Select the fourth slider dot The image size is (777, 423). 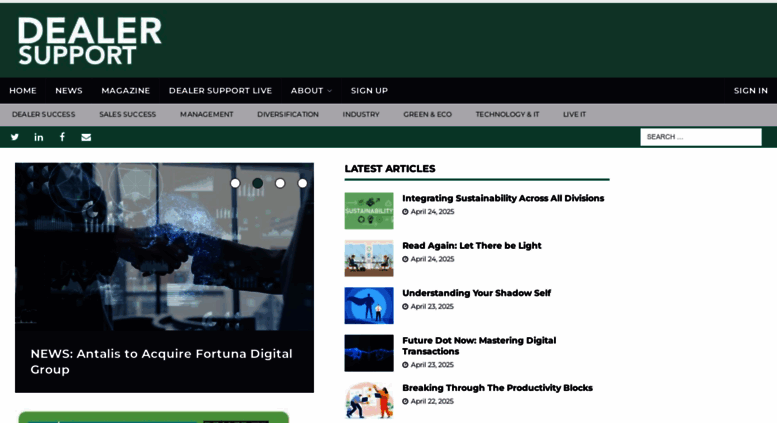coord(302,183)
